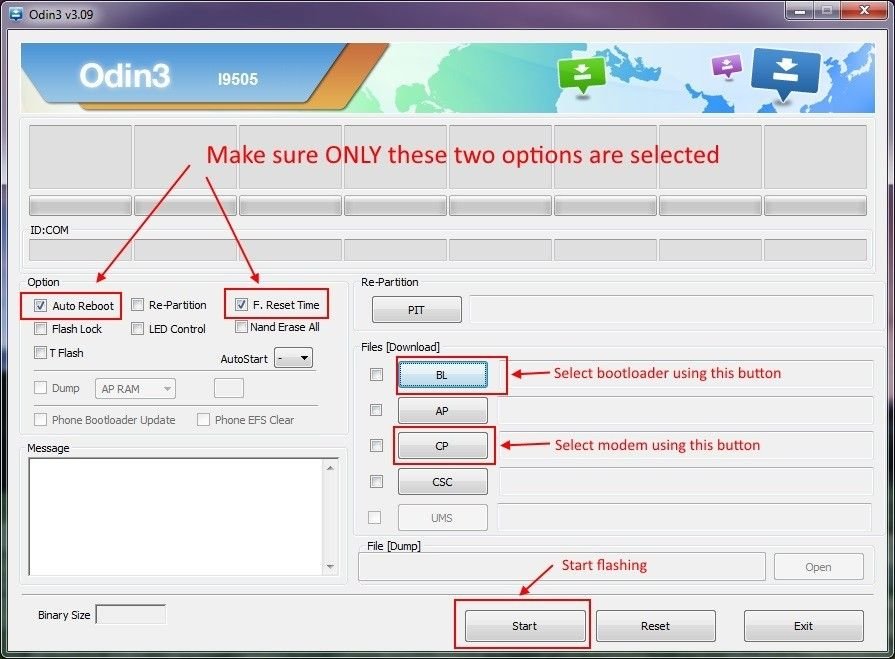The image size is (895, 659).
Task: Click the Odin3 title bar app icon
Action: point(15,14)
